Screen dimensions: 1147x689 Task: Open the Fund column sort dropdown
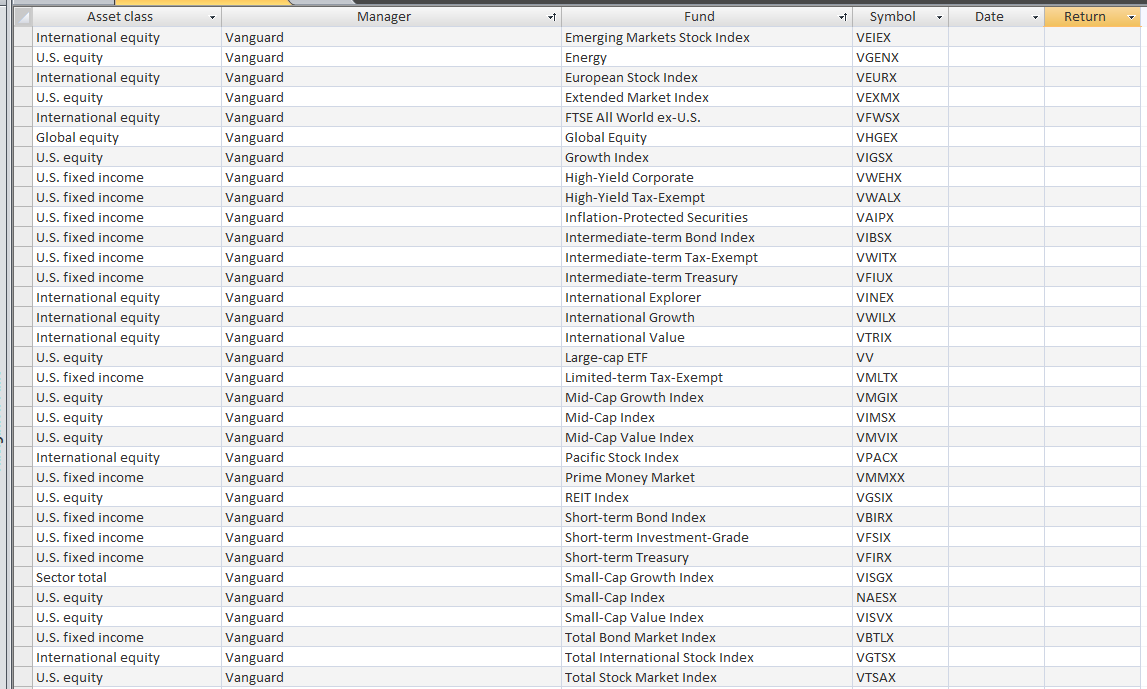(843, 17)
